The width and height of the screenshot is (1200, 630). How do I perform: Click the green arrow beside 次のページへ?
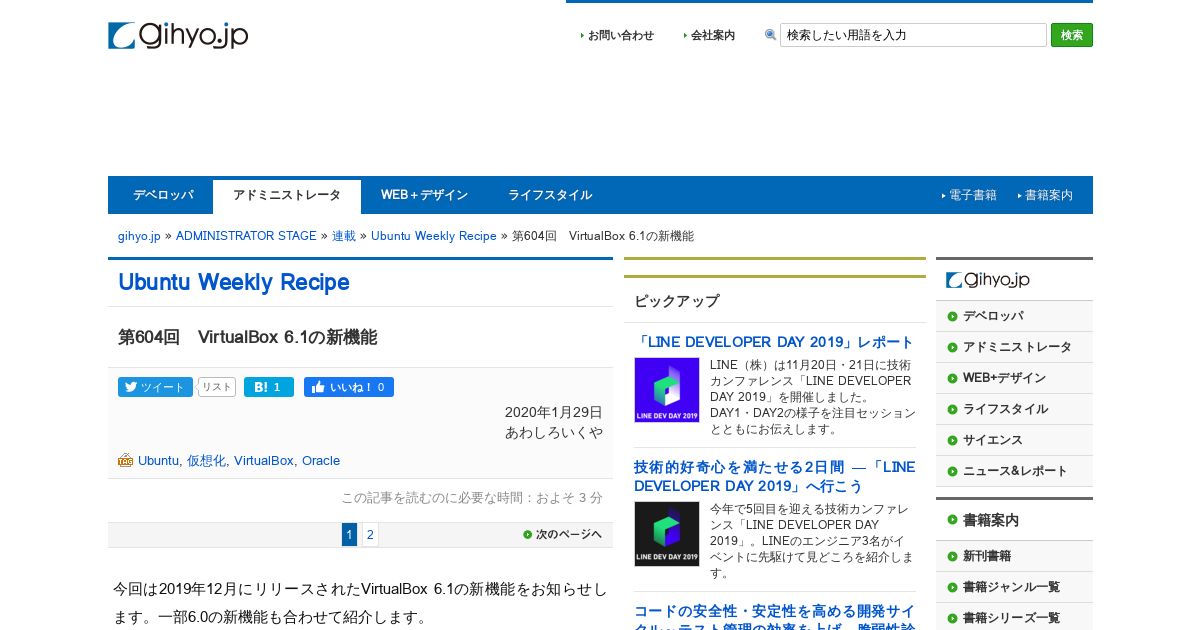pyautogui.click(x=528, y=535)
